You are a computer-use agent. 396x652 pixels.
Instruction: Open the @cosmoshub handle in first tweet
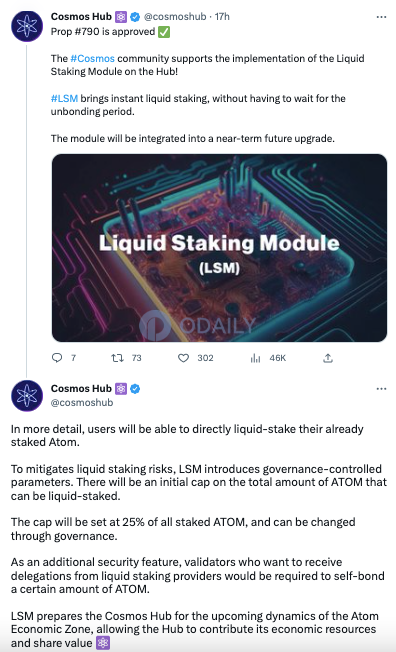[x=175, y=17]
